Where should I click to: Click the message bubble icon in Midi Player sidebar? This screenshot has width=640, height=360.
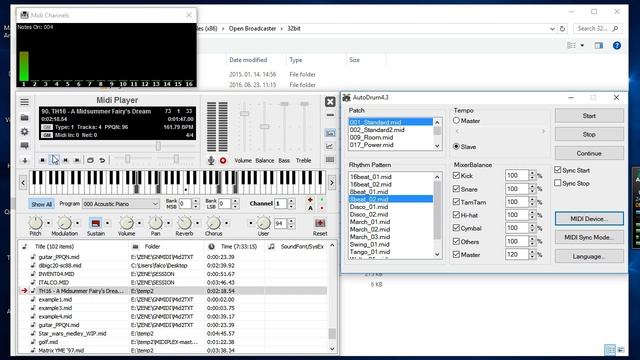[24, 145]
